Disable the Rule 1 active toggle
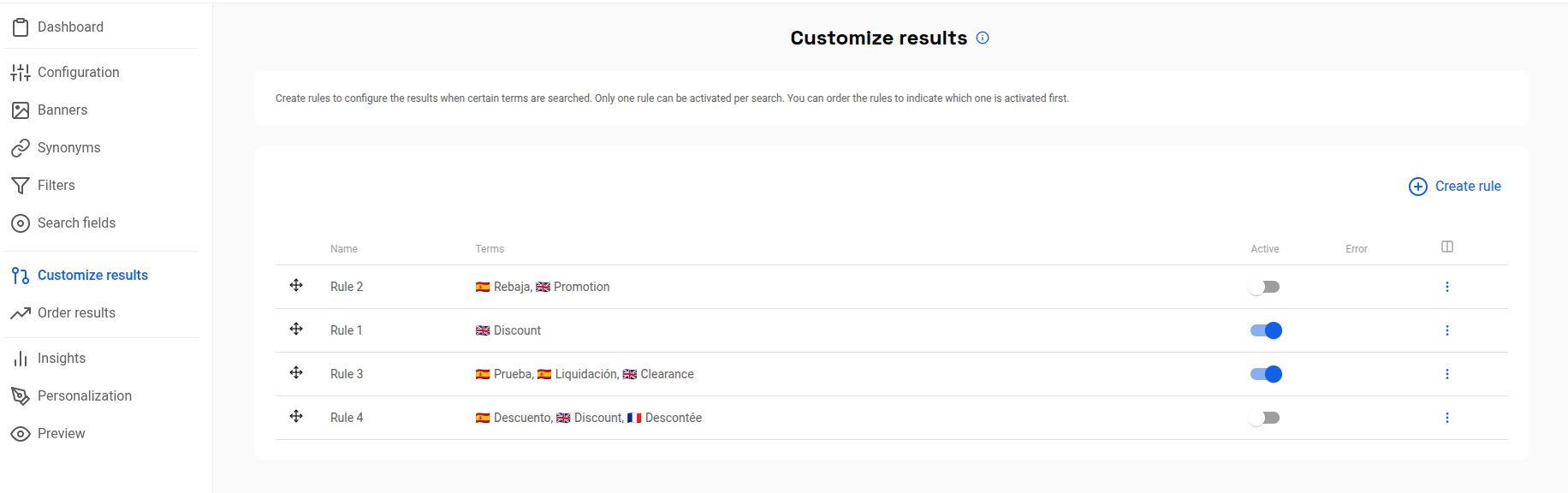 click(x=1266, y=330)
